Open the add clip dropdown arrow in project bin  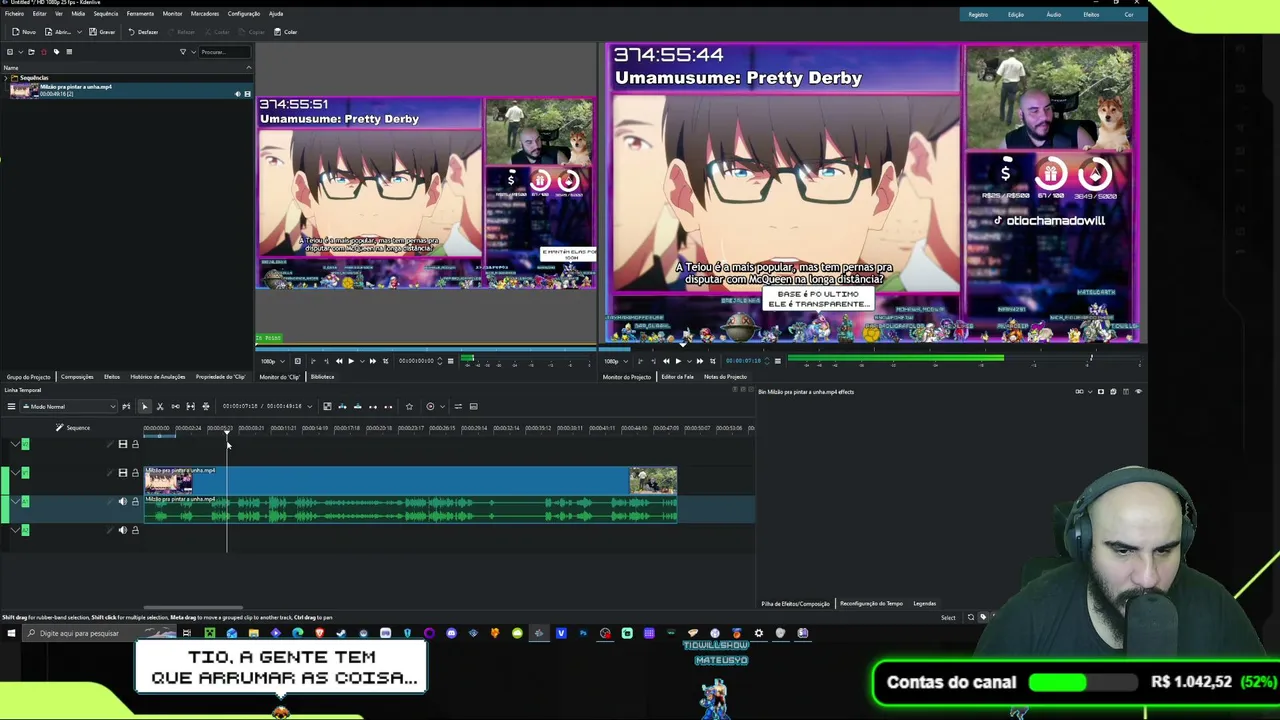(19, 52)
